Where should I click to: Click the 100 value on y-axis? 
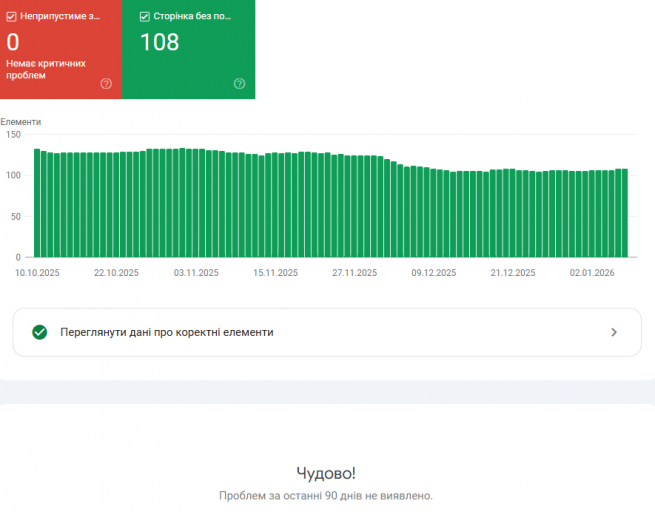click(x=13, y=175)
